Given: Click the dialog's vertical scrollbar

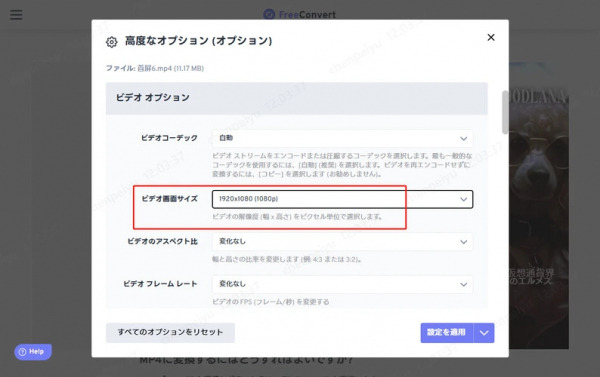Looking at the screenshot, I should 505,112.
